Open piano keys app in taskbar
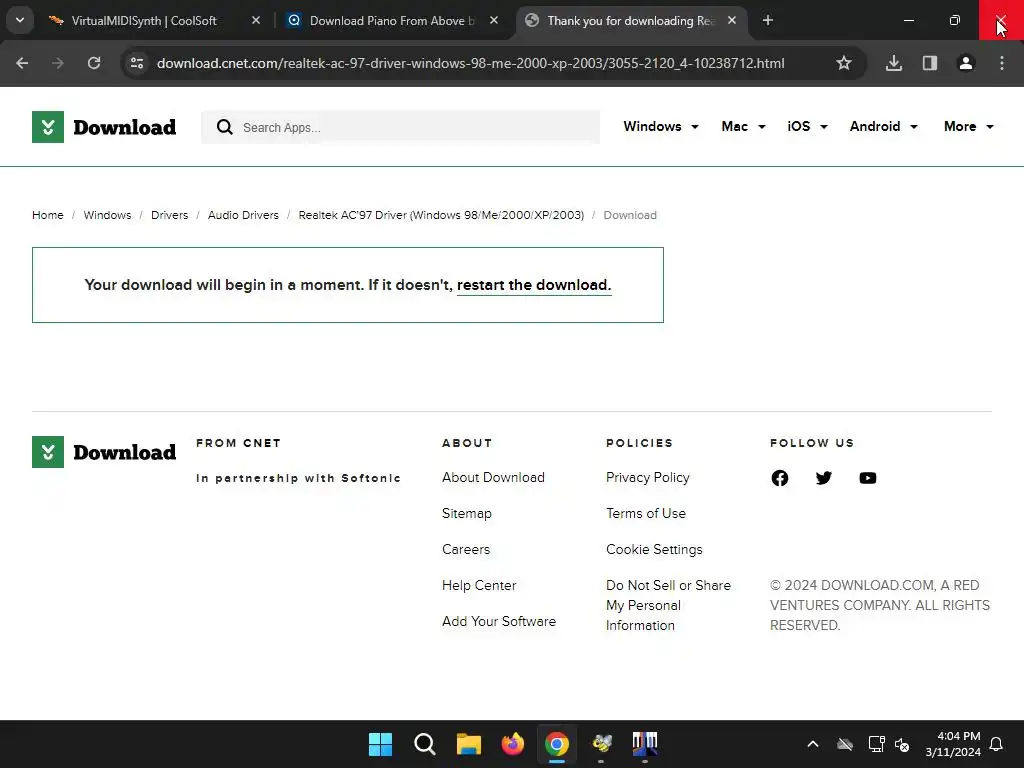Screen dimensions: 1024x768 tap(645, 744)
